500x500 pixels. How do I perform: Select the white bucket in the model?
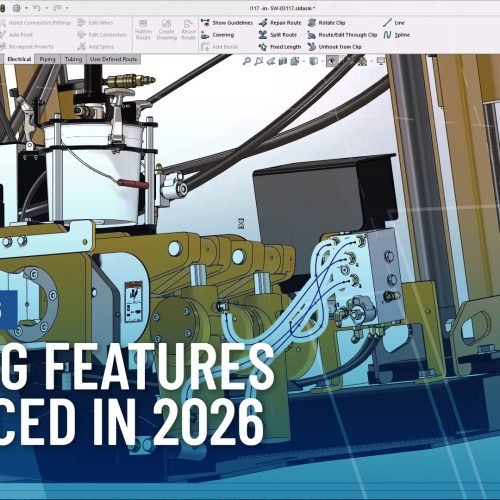95,173
